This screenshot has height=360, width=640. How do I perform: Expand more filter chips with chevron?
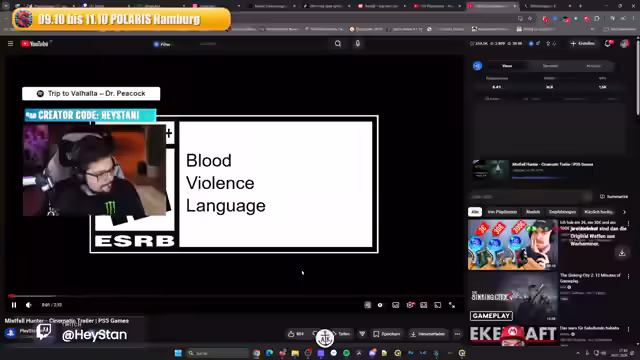(624, 212)
